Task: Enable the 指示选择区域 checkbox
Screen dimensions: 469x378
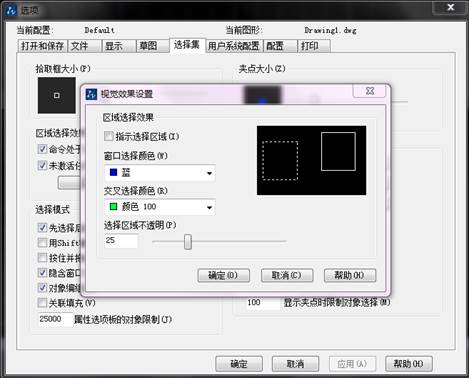Action: [109, 136]
